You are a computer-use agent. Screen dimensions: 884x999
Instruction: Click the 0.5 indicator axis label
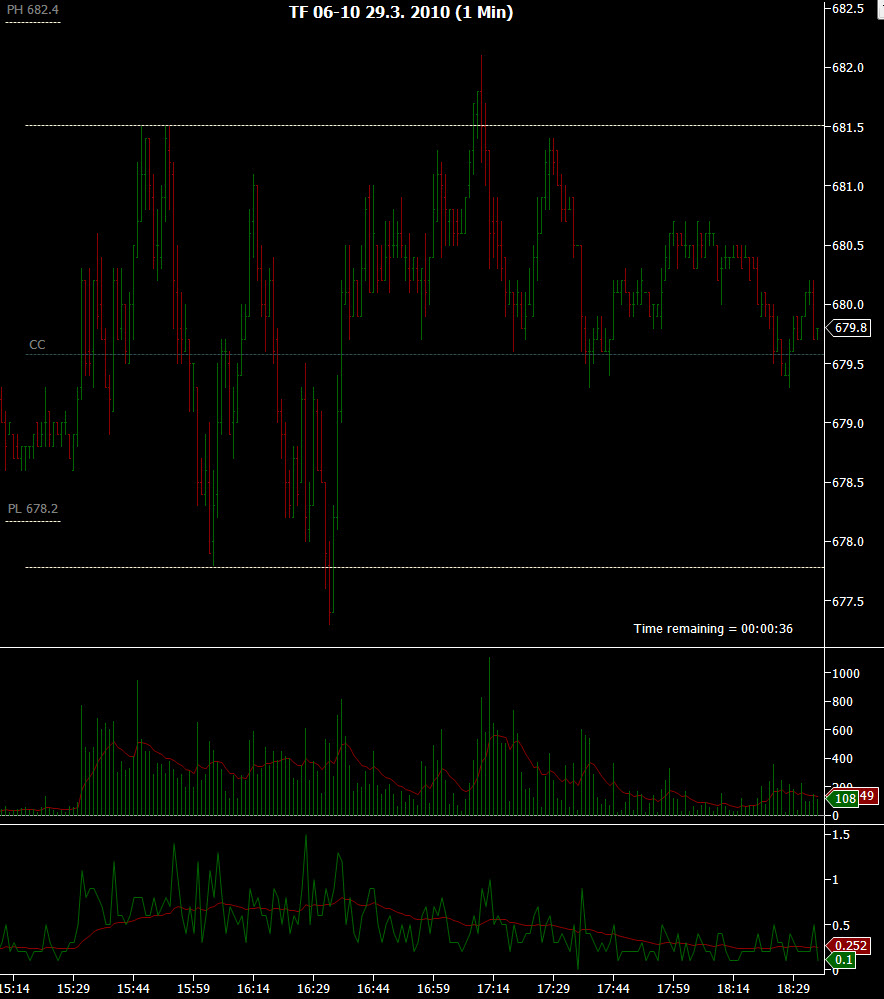[x=841, y=925]
